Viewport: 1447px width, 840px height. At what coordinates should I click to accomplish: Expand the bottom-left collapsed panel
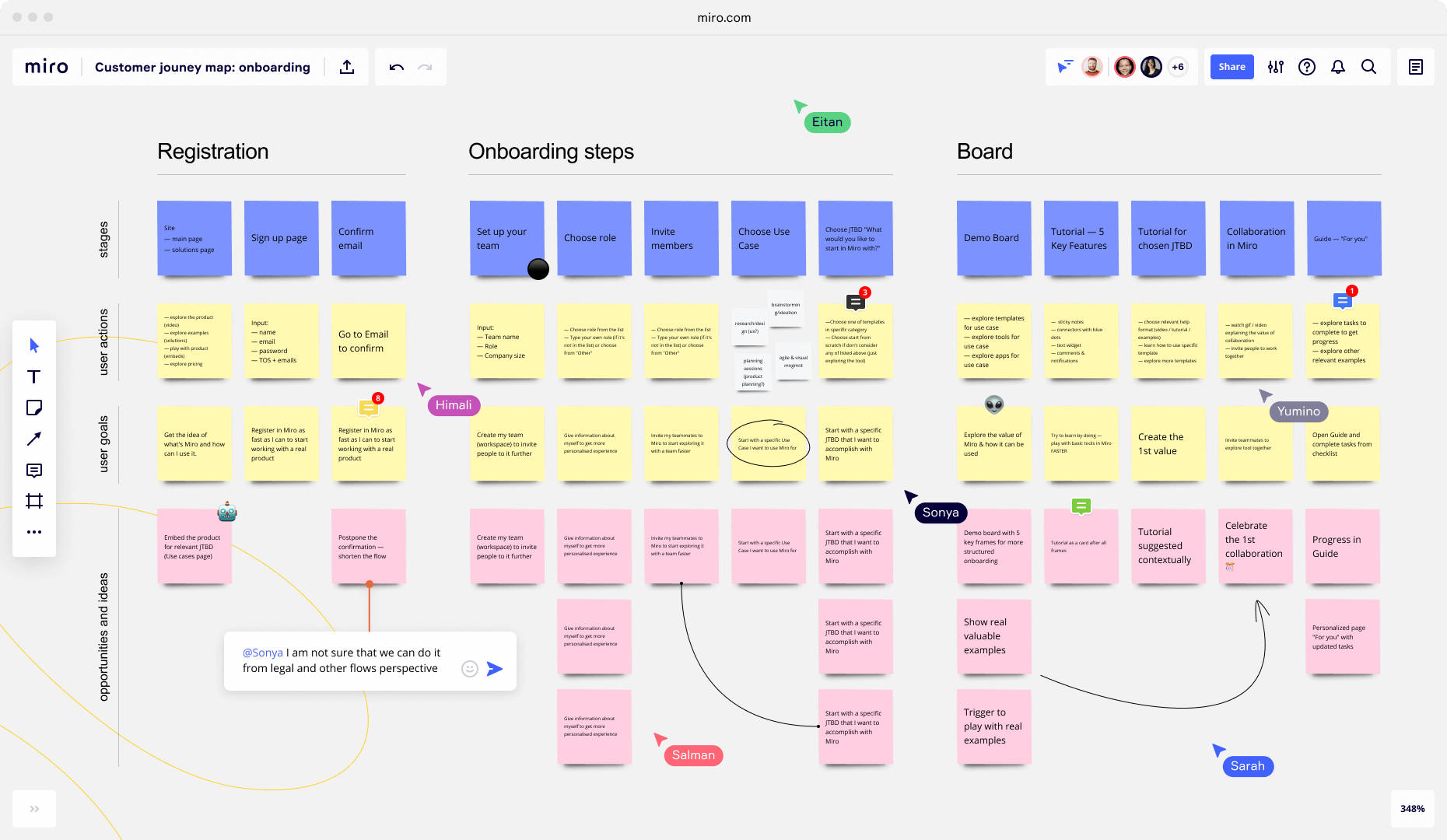34,809
